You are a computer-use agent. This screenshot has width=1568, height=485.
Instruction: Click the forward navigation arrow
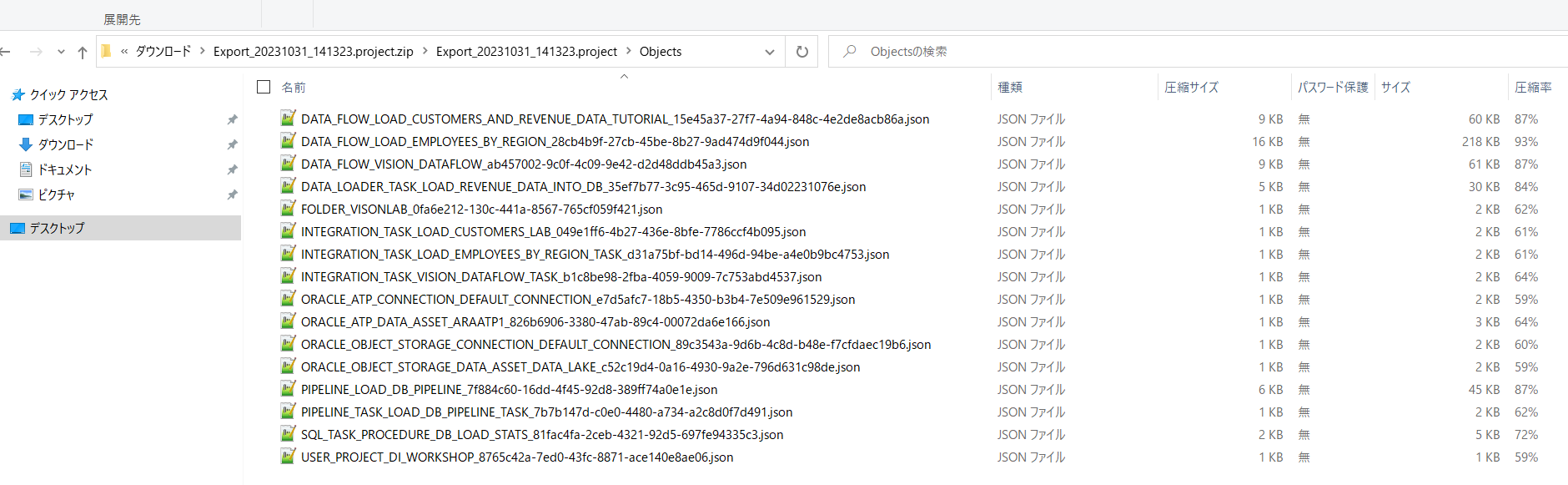click(x=36, y=52)
